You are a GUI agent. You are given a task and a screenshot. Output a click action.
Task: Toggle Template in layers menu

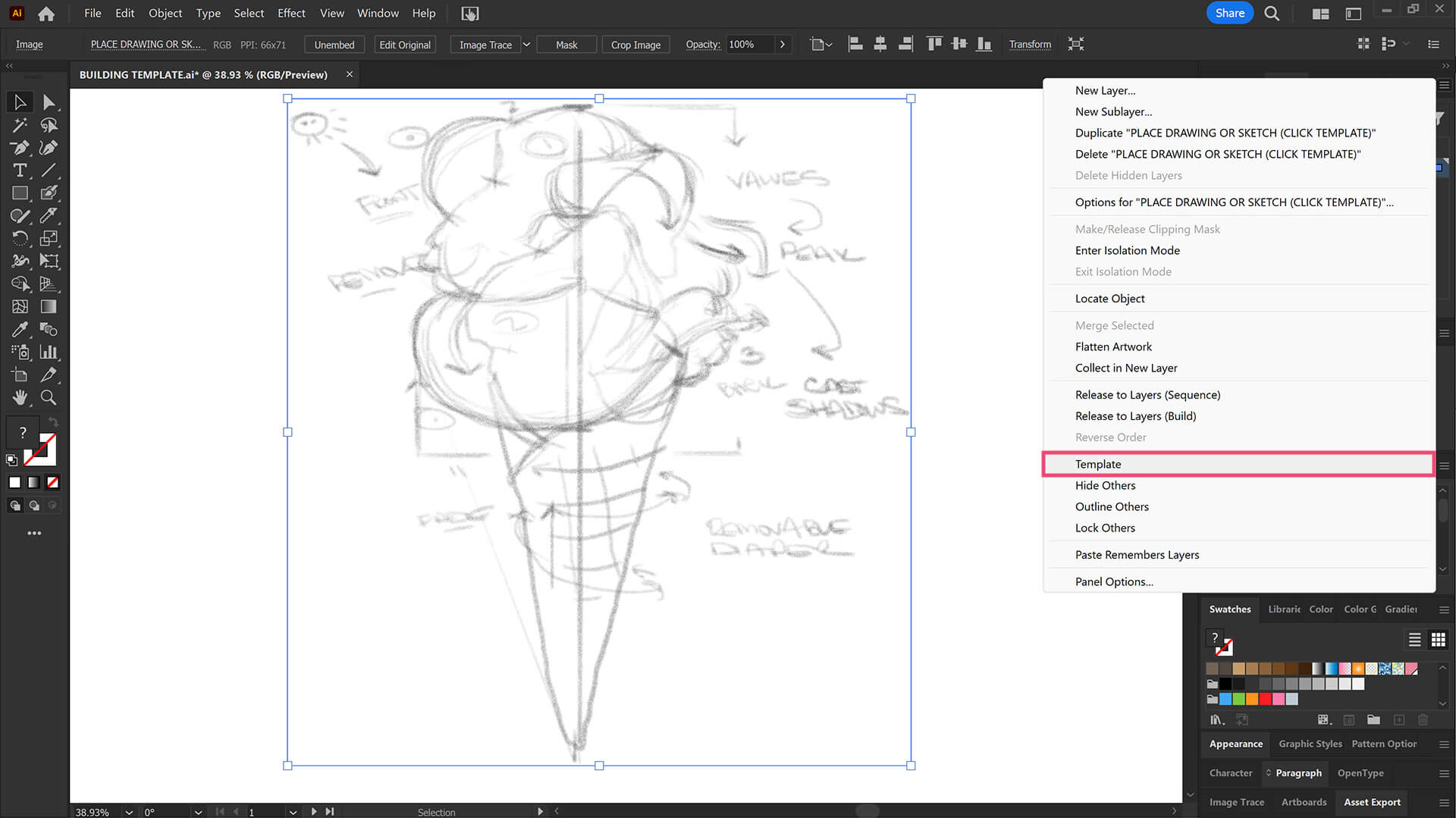point(1238,464)
